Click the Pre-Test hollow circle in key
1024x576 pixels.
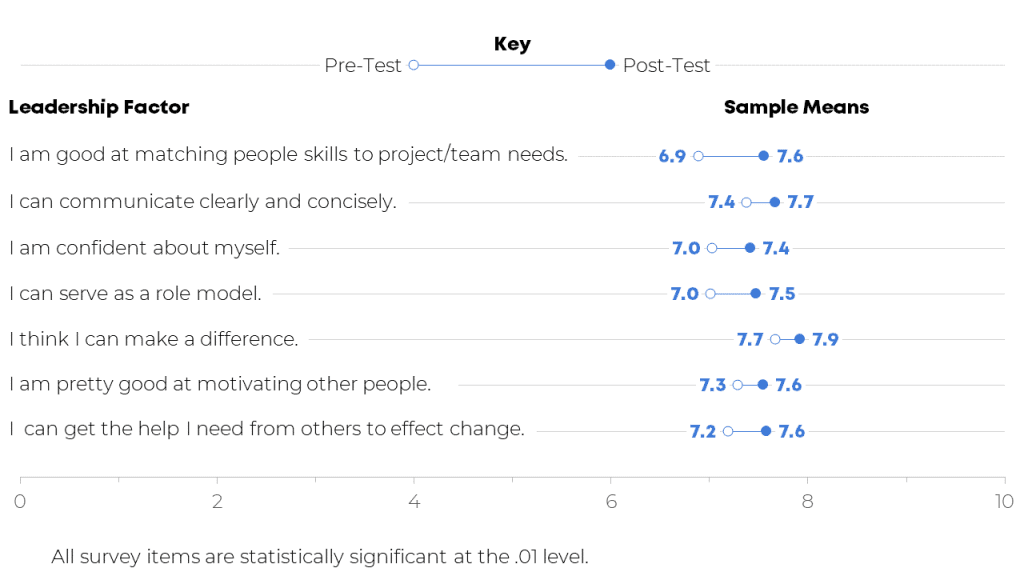414,65
